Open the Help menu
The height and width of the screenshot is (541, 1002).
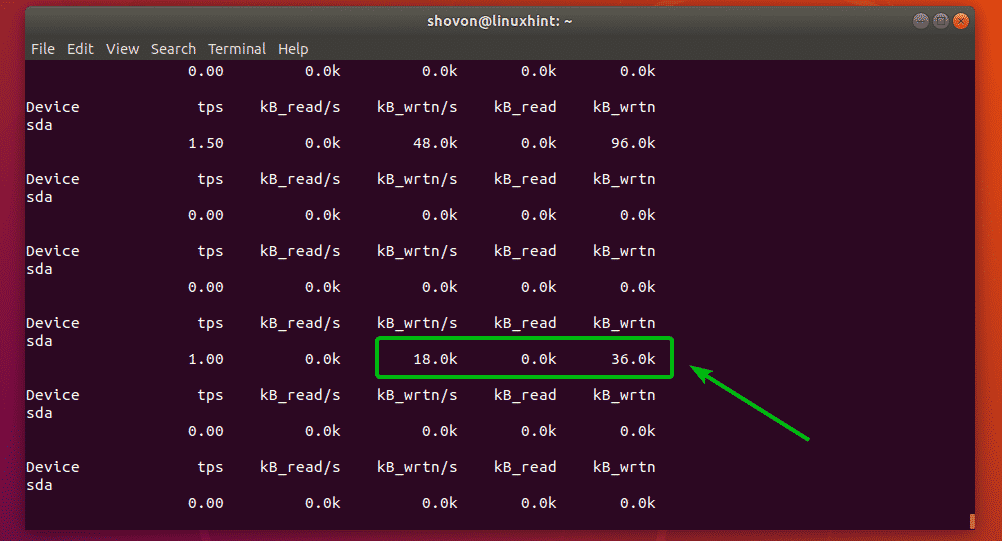tap(293, 49)
